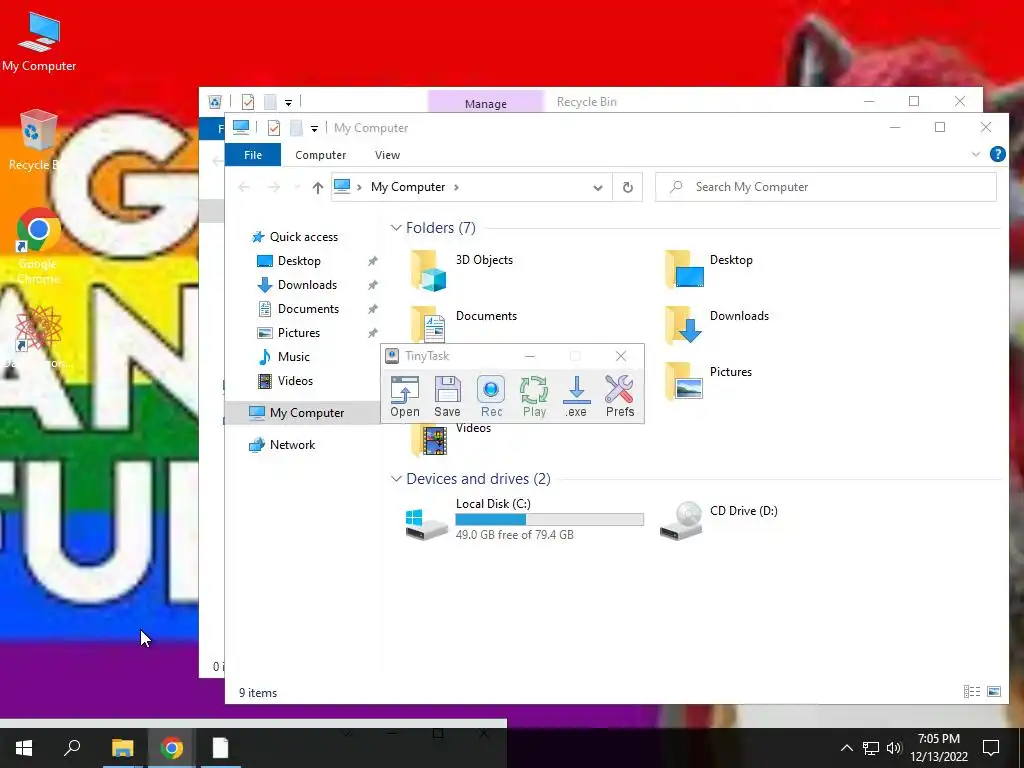Select Quick access in navigation pane
Image resolution: width=1024 pixels, height=768 pixels.
[x=295, y=236]
